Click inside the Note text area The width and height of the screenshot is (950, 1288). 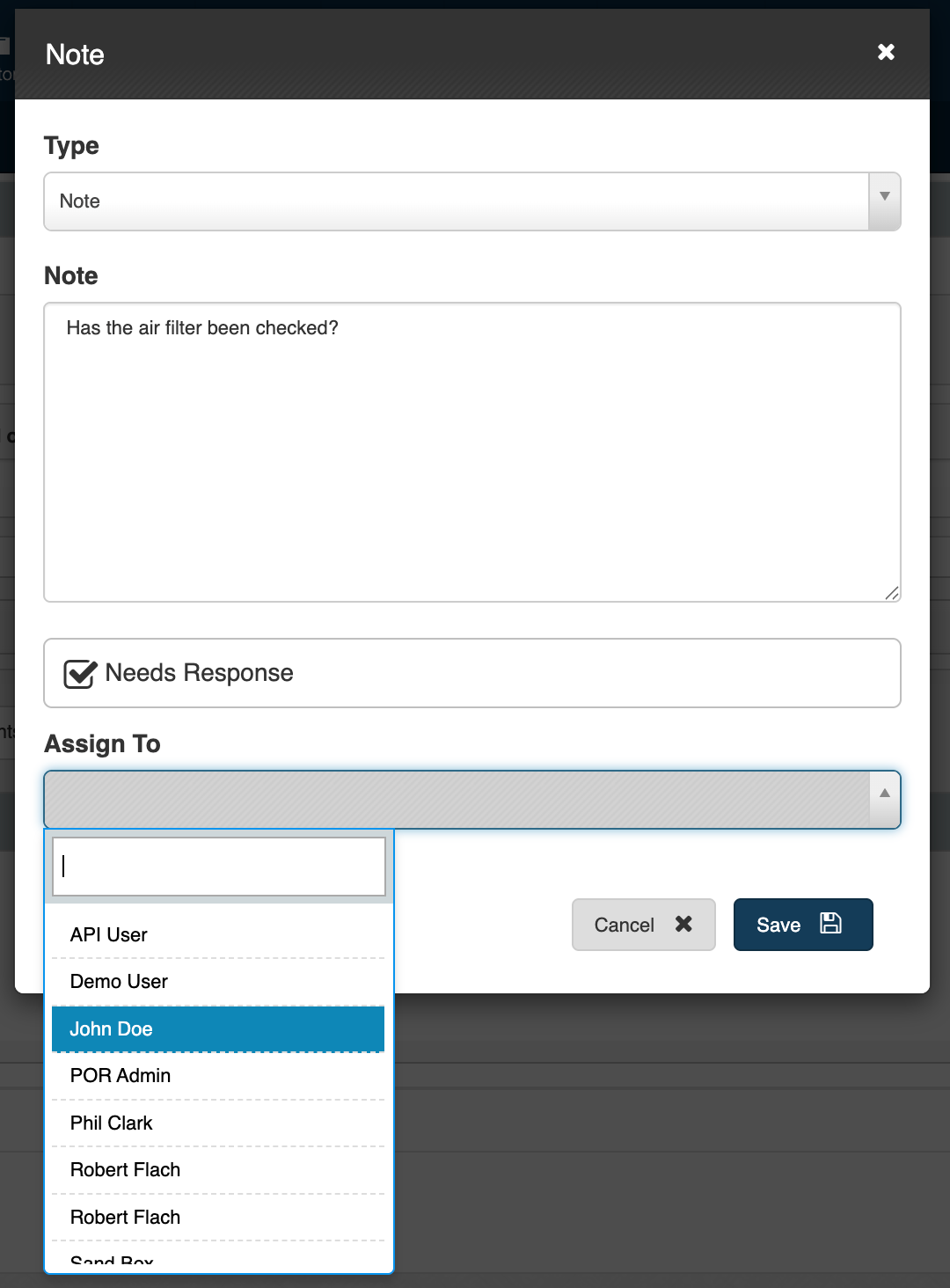click(x=471, y=452)
